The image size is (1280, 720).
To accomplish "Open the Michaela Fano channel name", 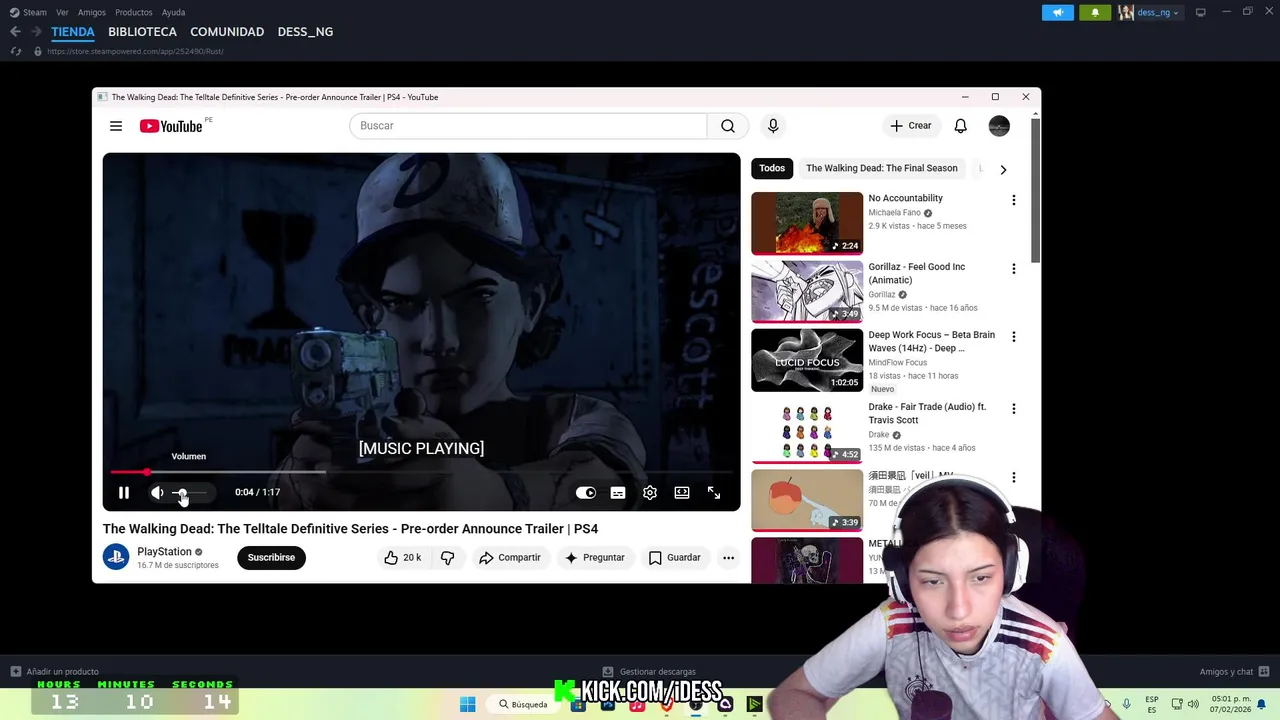I will (x=894, y=213).
